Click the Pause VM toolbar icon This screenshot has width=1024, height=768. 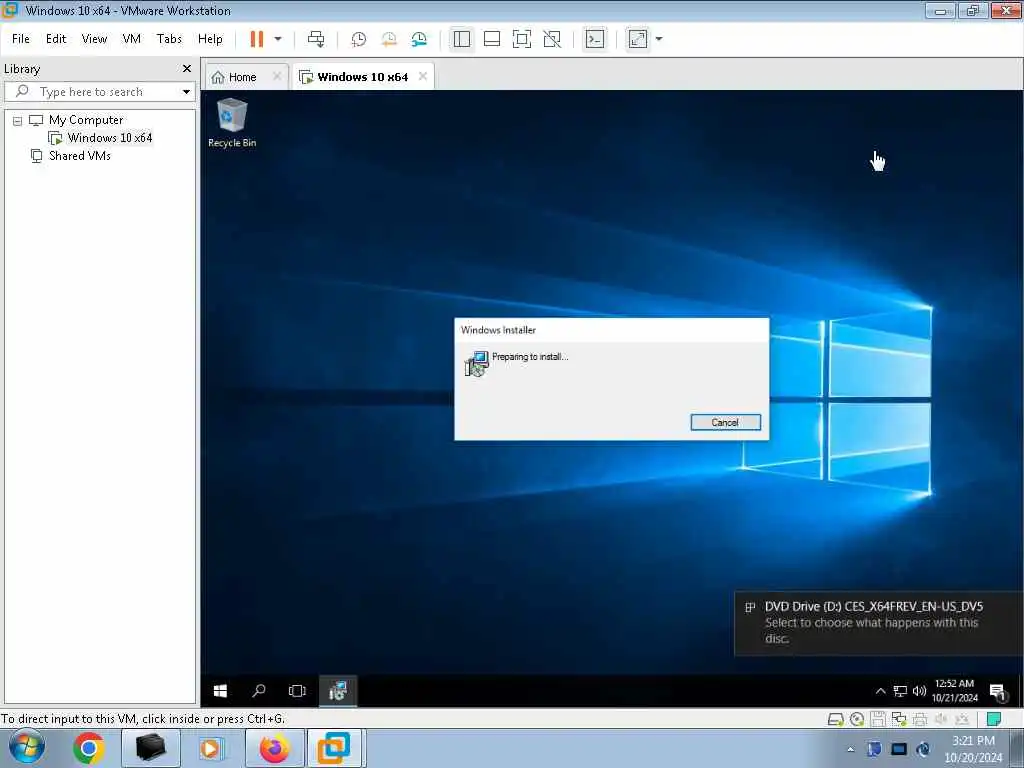point(257,39)
